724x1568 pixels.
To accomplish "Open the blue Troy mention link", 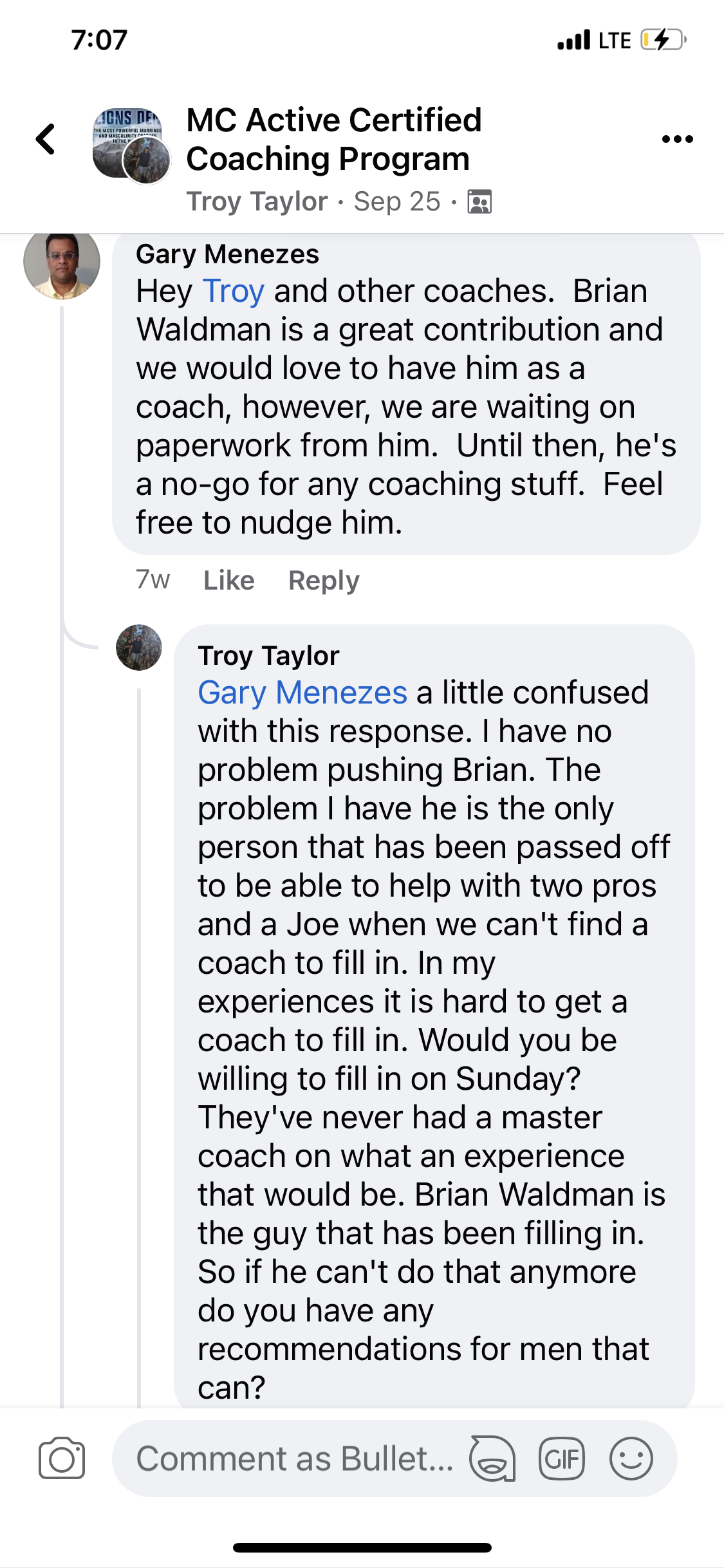I will tap(233, 292).
